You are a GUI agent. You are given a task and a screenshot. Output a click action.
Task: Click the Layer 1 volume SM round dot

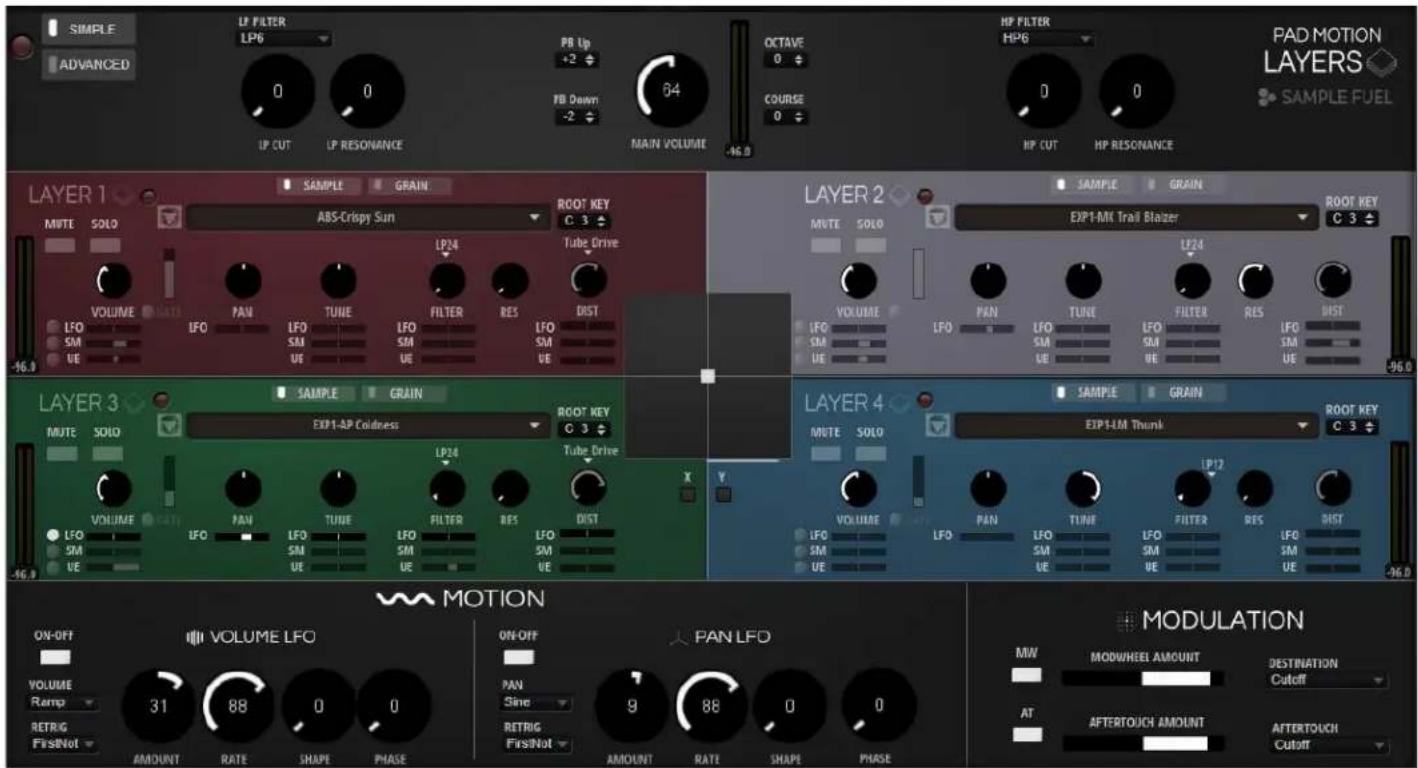52,342
